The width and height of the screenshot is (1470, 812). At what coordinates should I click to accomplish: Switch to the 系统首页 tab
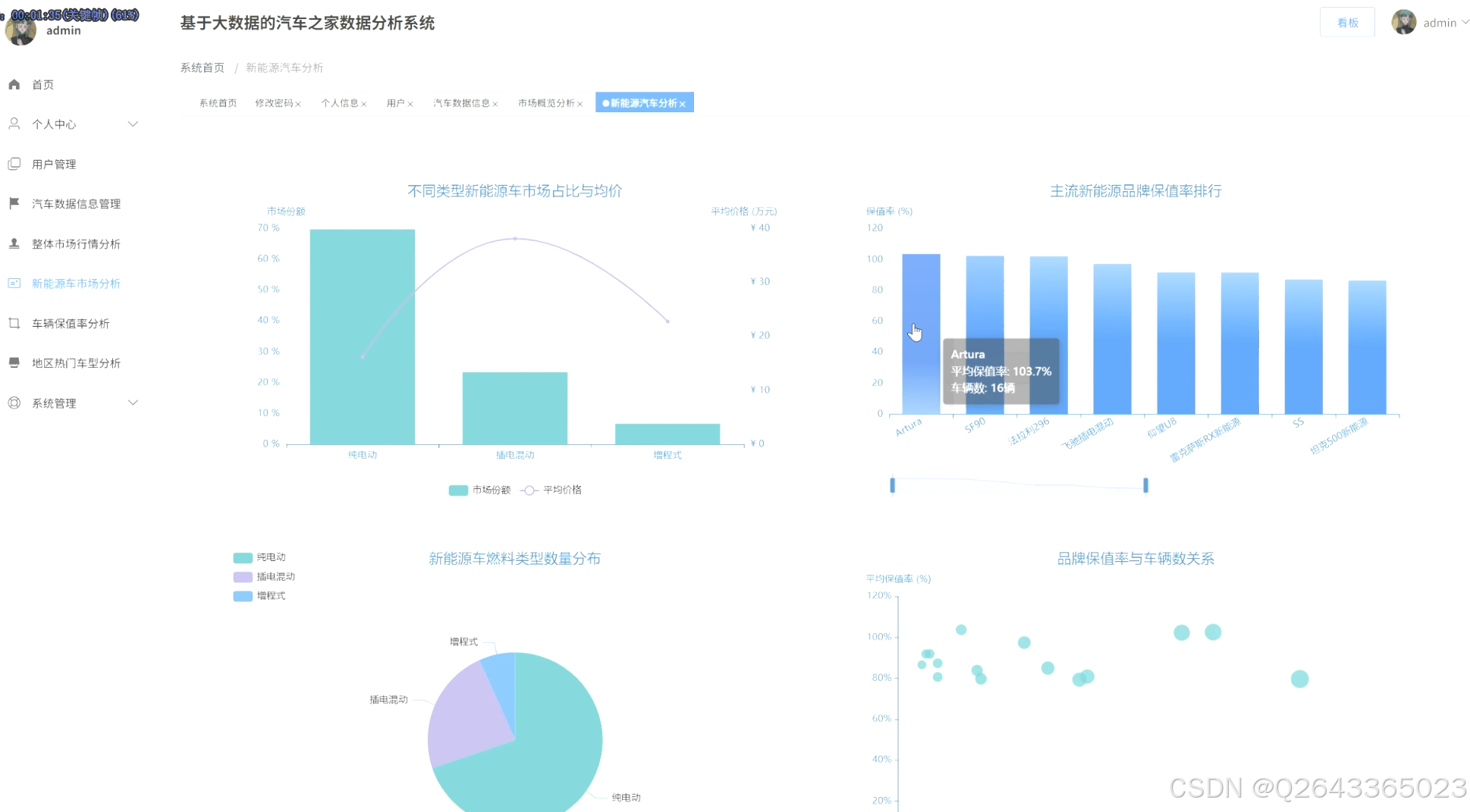click(x=218, y=103)
